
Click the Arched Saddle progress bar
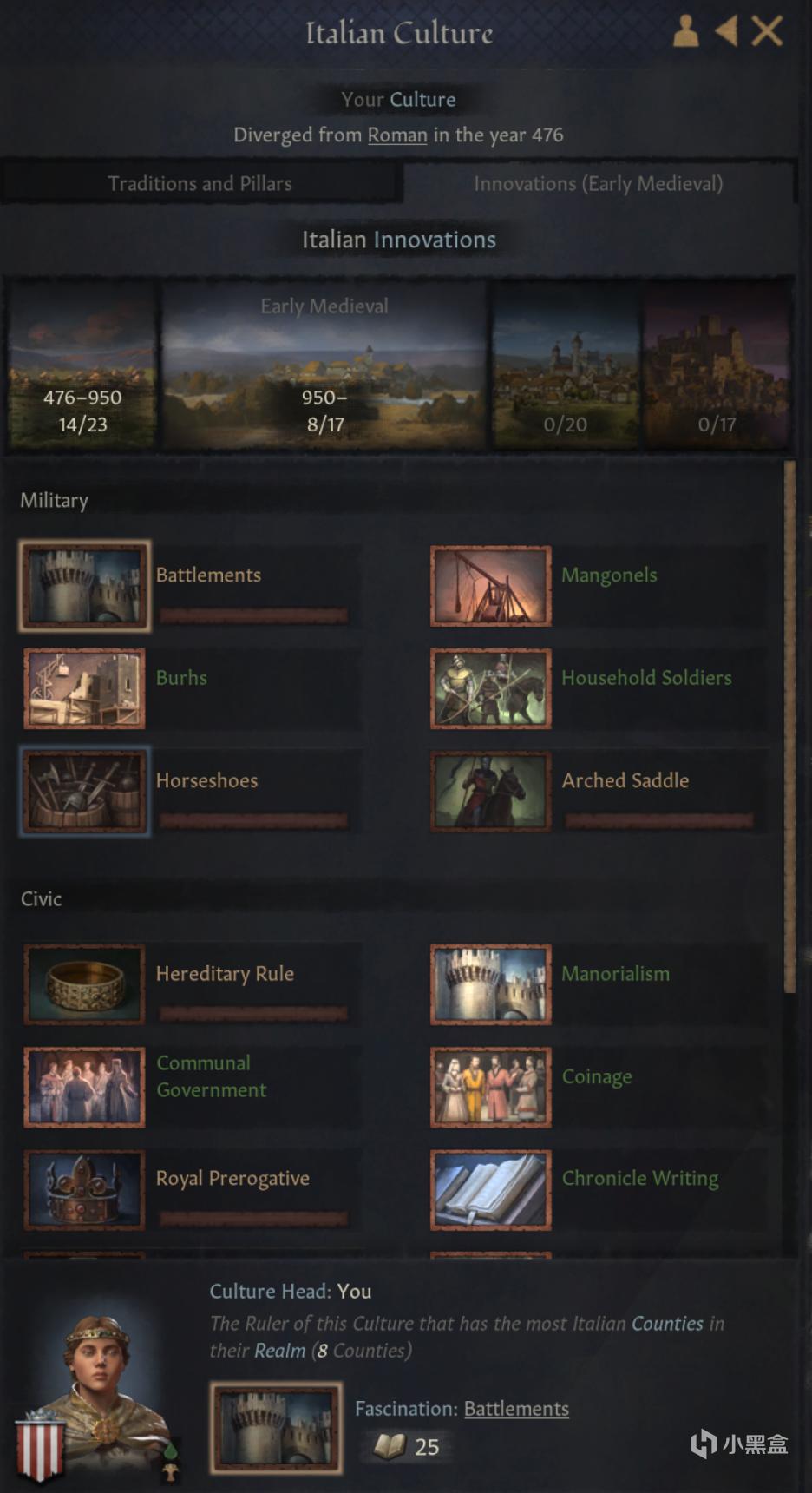659,819
